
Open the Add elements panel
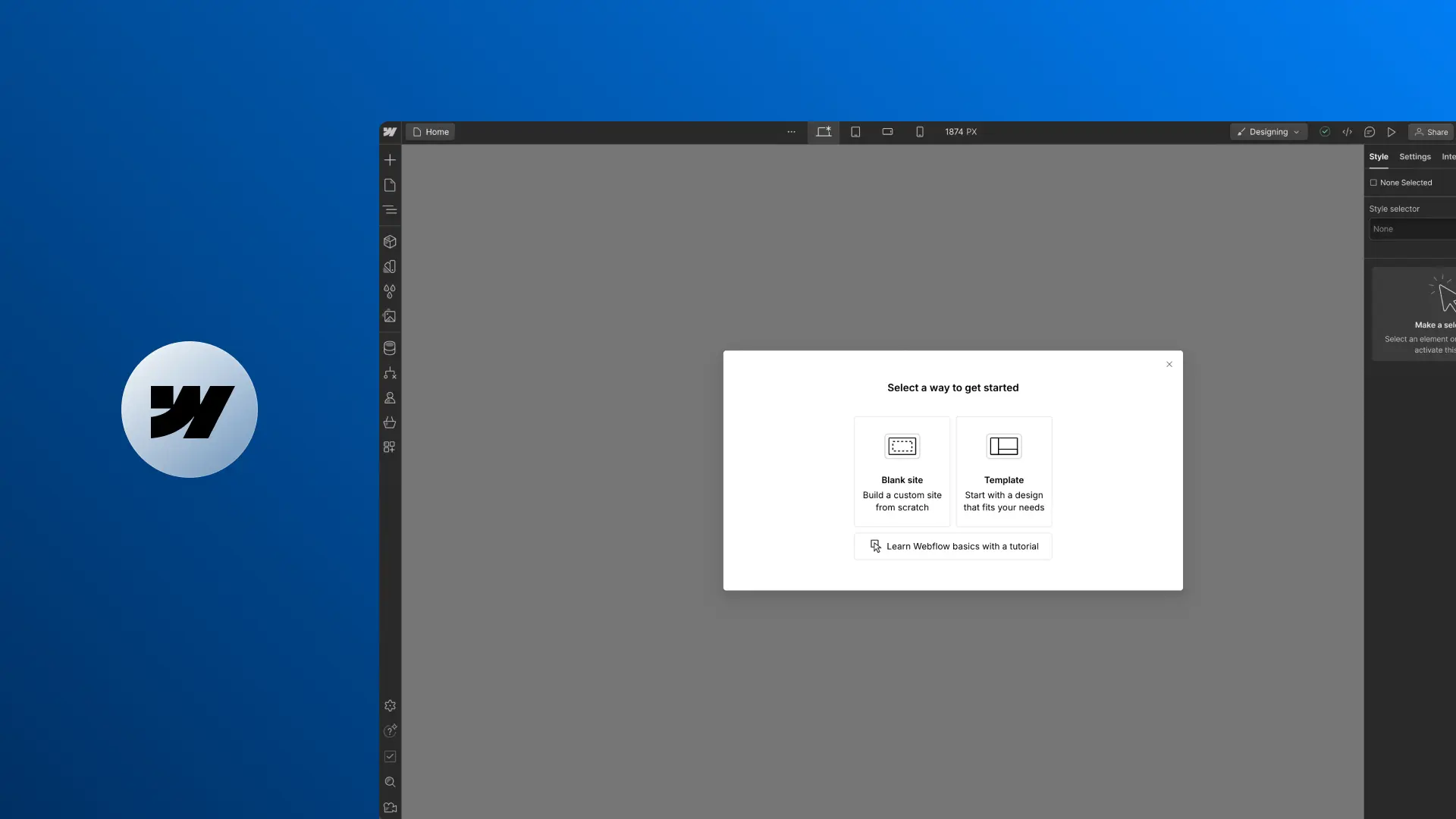pyautogui.click(x=390, y=160)
